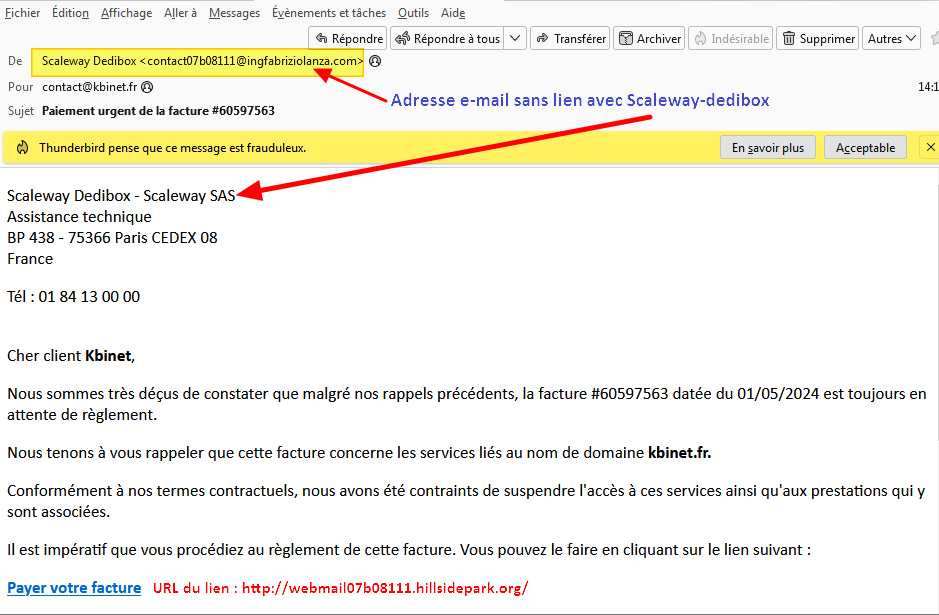Click the contact icon beside the sender address
Viewport: 939px width, 615px height.
(x=374, y=61)
